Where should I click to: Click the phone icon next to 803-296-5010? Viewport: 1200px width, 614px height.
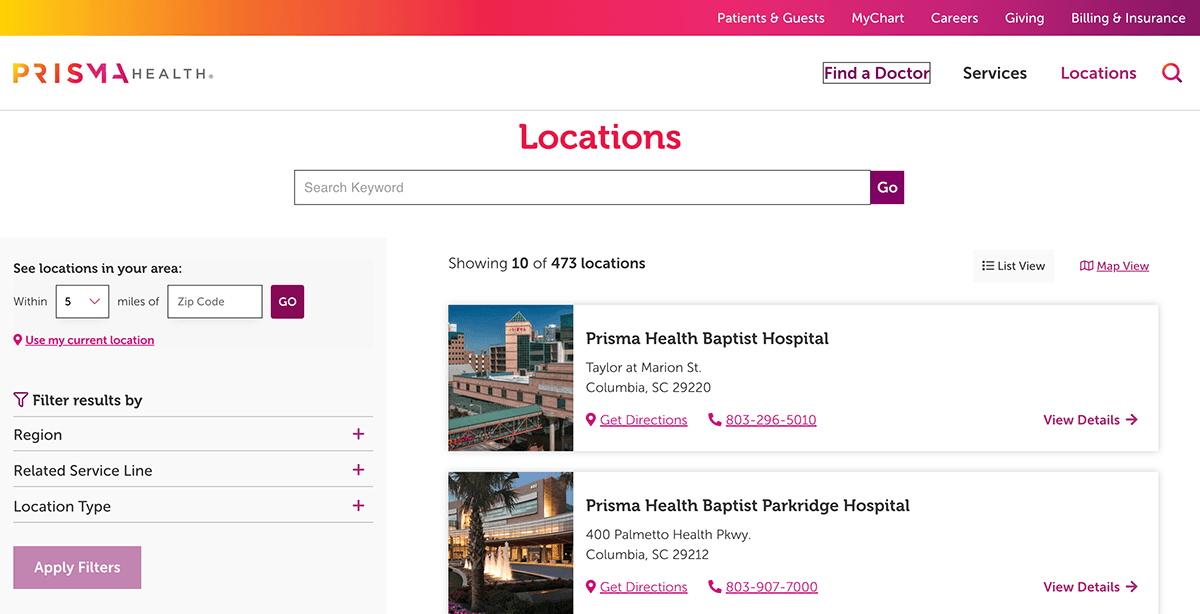[x=714, y=420]
